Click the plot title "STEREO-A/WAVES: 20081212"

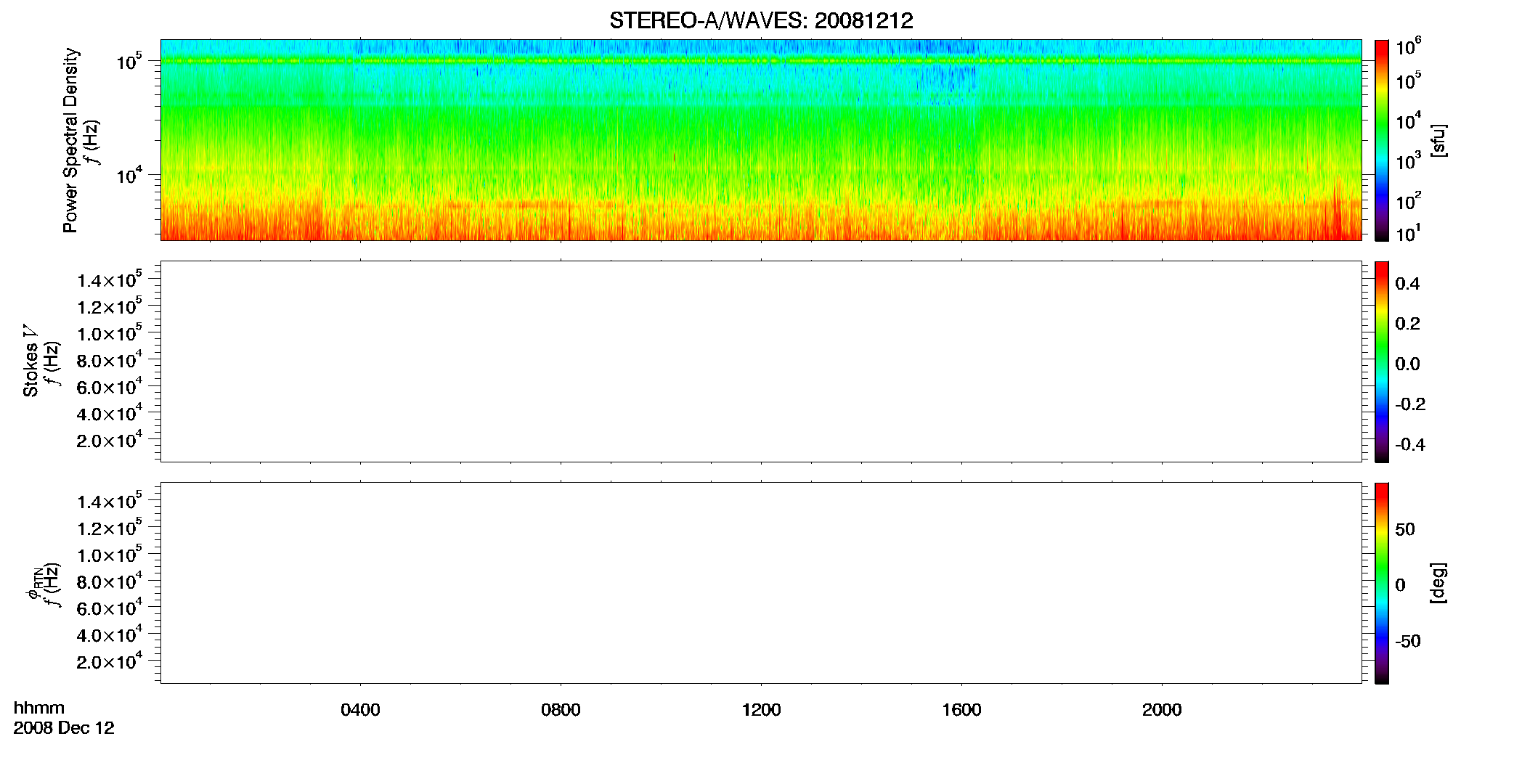coord(761,21)
